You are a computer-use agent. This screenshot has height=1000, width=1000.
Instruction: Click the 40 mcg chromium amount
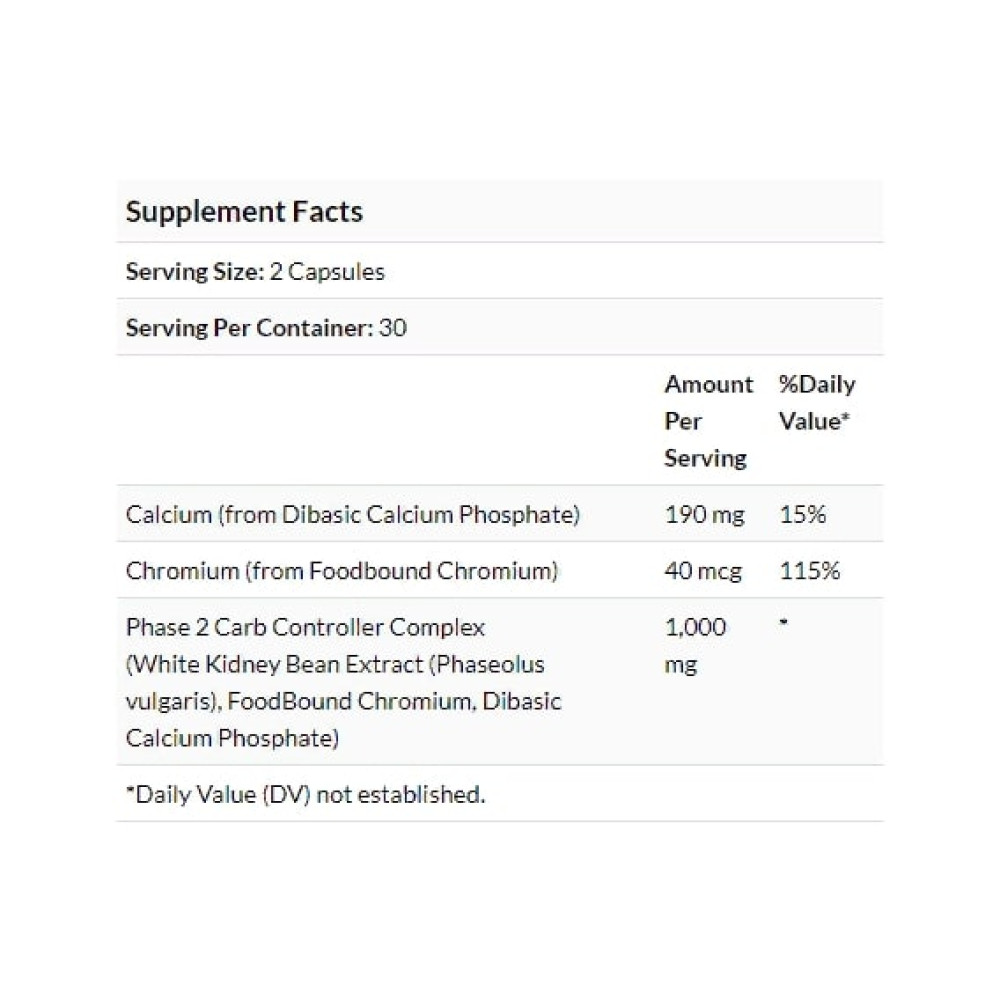[703, 571]
